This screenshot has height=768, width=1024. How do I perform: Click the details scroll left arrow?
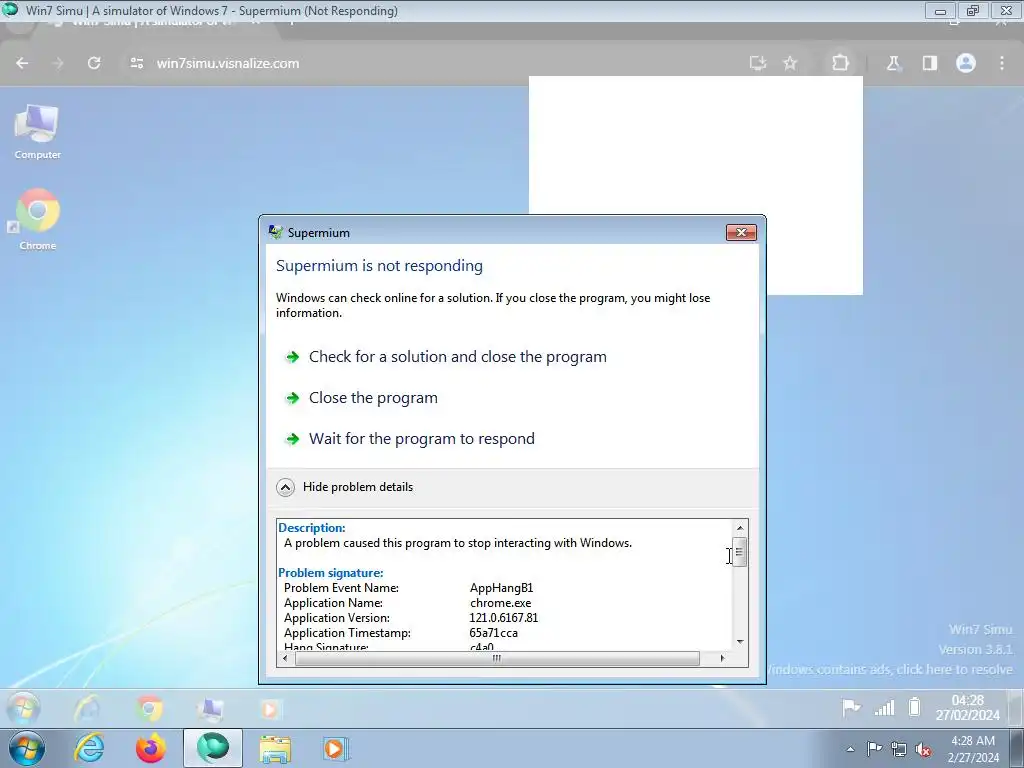[285, 658]
